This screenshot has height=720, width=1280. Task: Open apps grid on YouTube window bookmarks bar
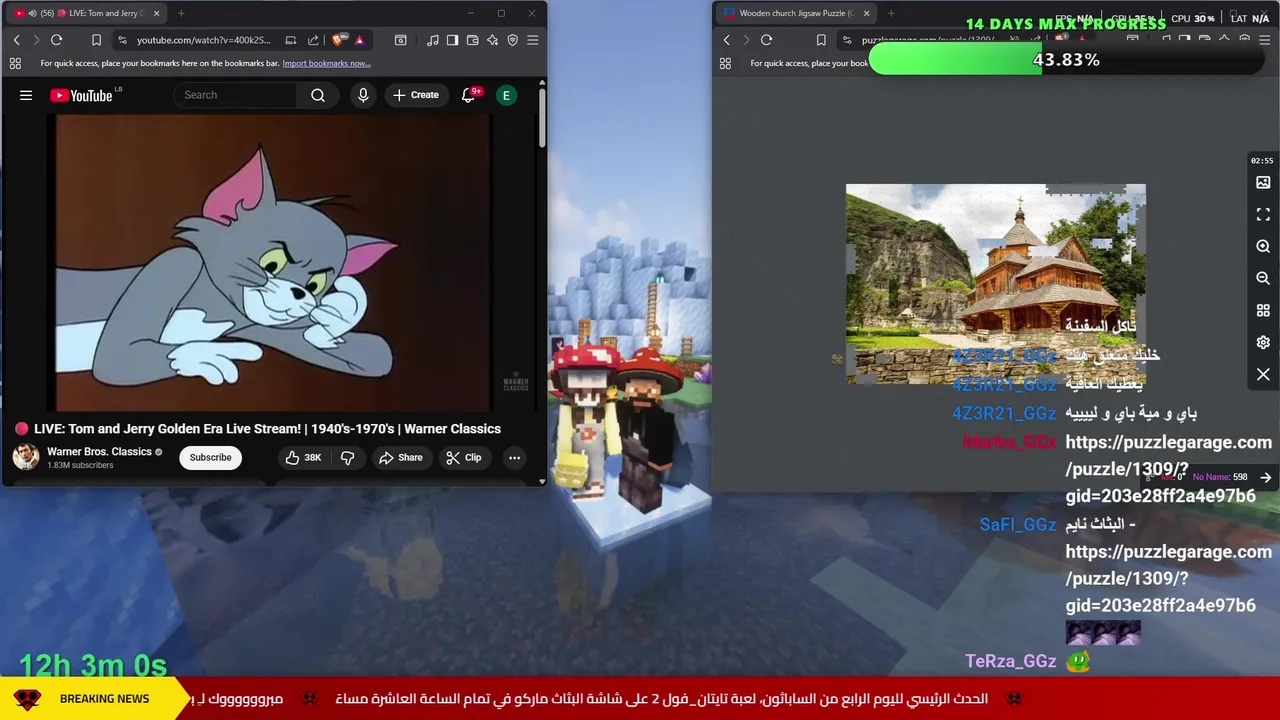tap(15, 63)
